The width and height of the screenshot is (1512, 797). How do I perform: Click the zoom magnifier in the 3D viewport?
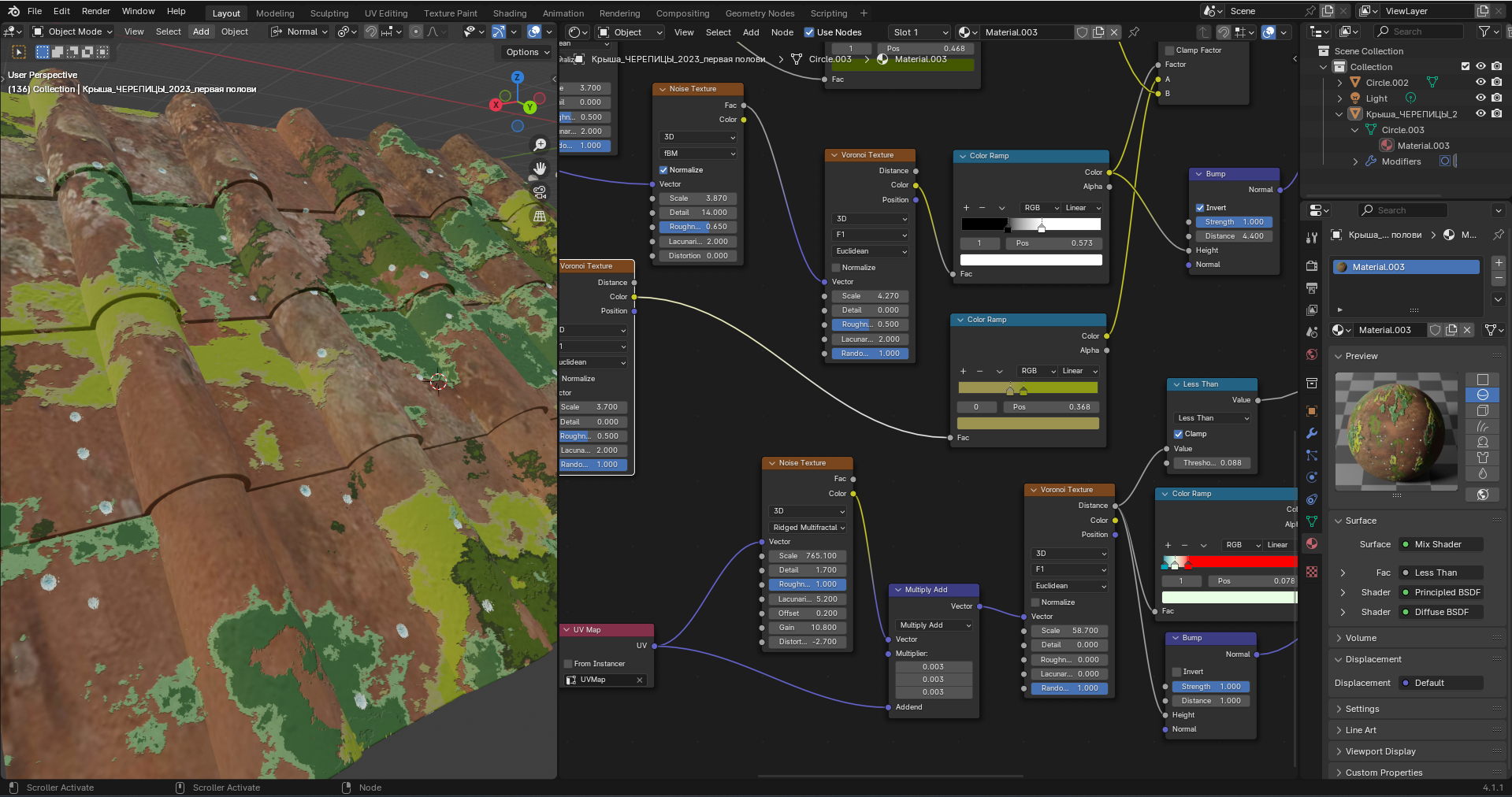(540, 145)
